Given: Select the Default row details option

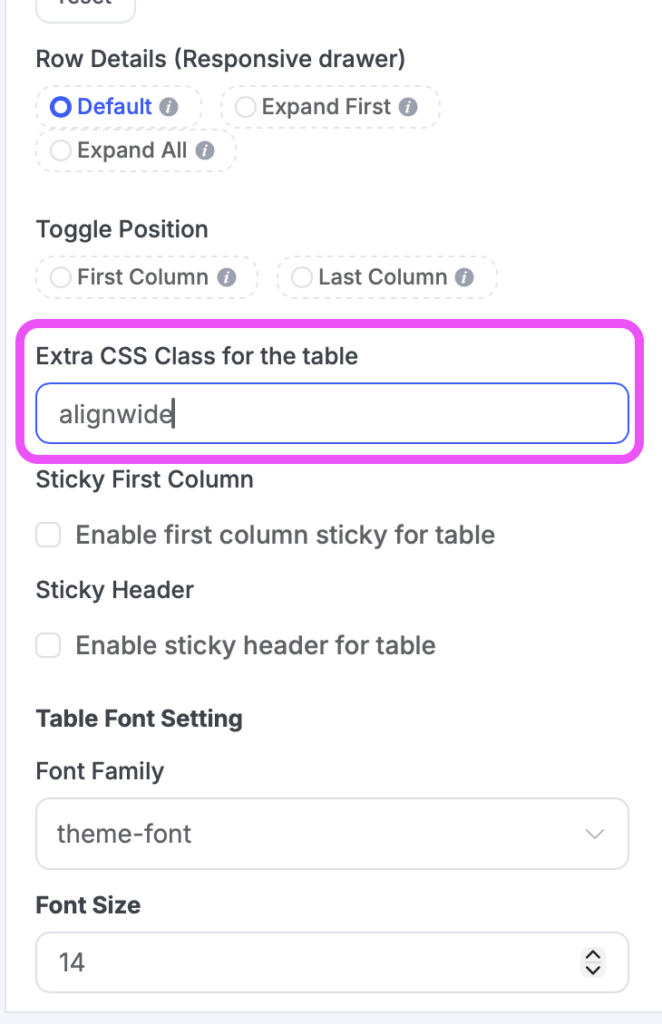Looking at the screenshot, I should tap(61, 106).
